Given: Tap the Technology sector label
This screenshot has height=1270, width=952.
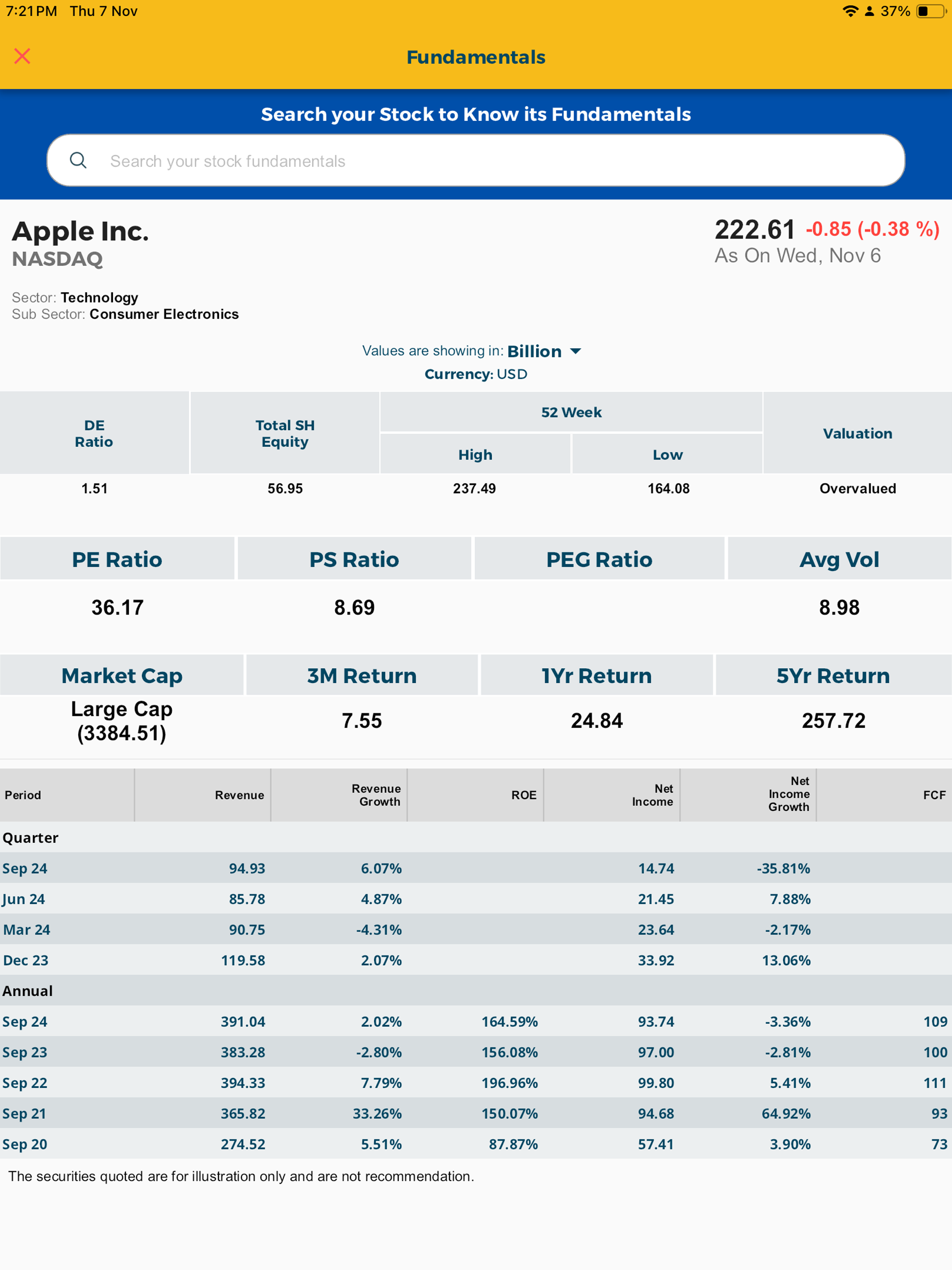Looking at the screenshot, I should 99,298.
